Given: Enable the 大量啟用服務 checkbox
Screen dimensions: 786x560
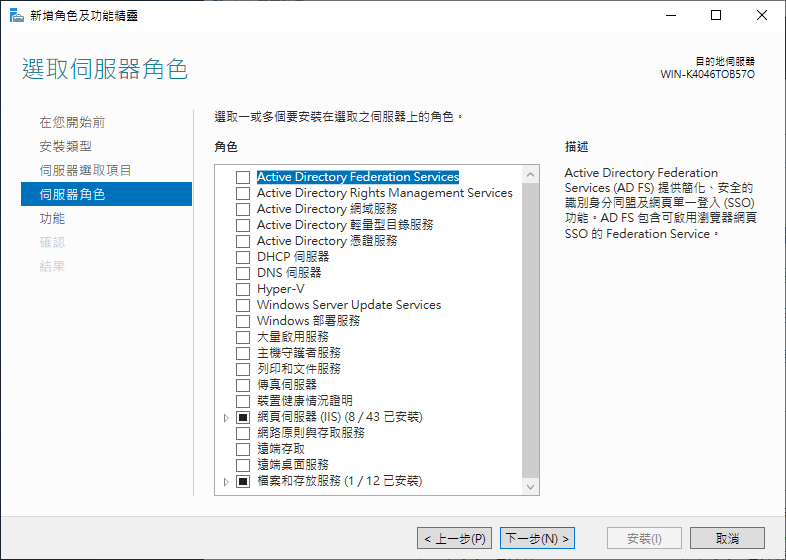Looking at the screenshot, I should point(243,337).
